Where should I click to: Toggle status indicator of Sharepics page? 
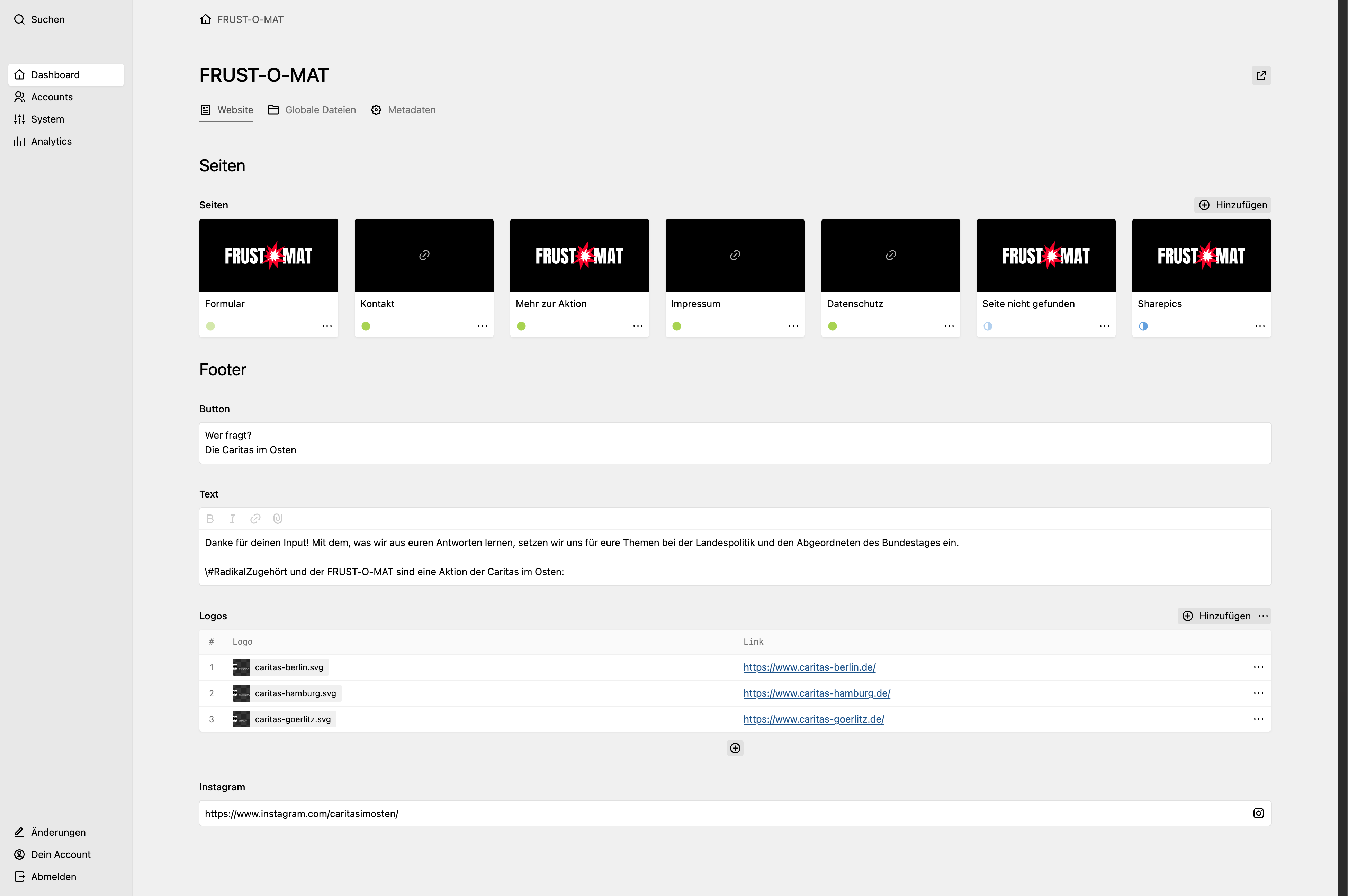click(x=1143, y=326)
